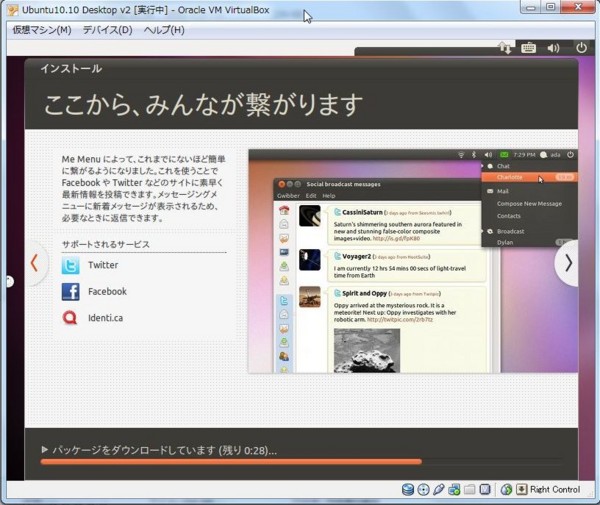Click the hard disk activity icon in status bar
The height and width of the screenshot is (505, 600).
(408, 490)
